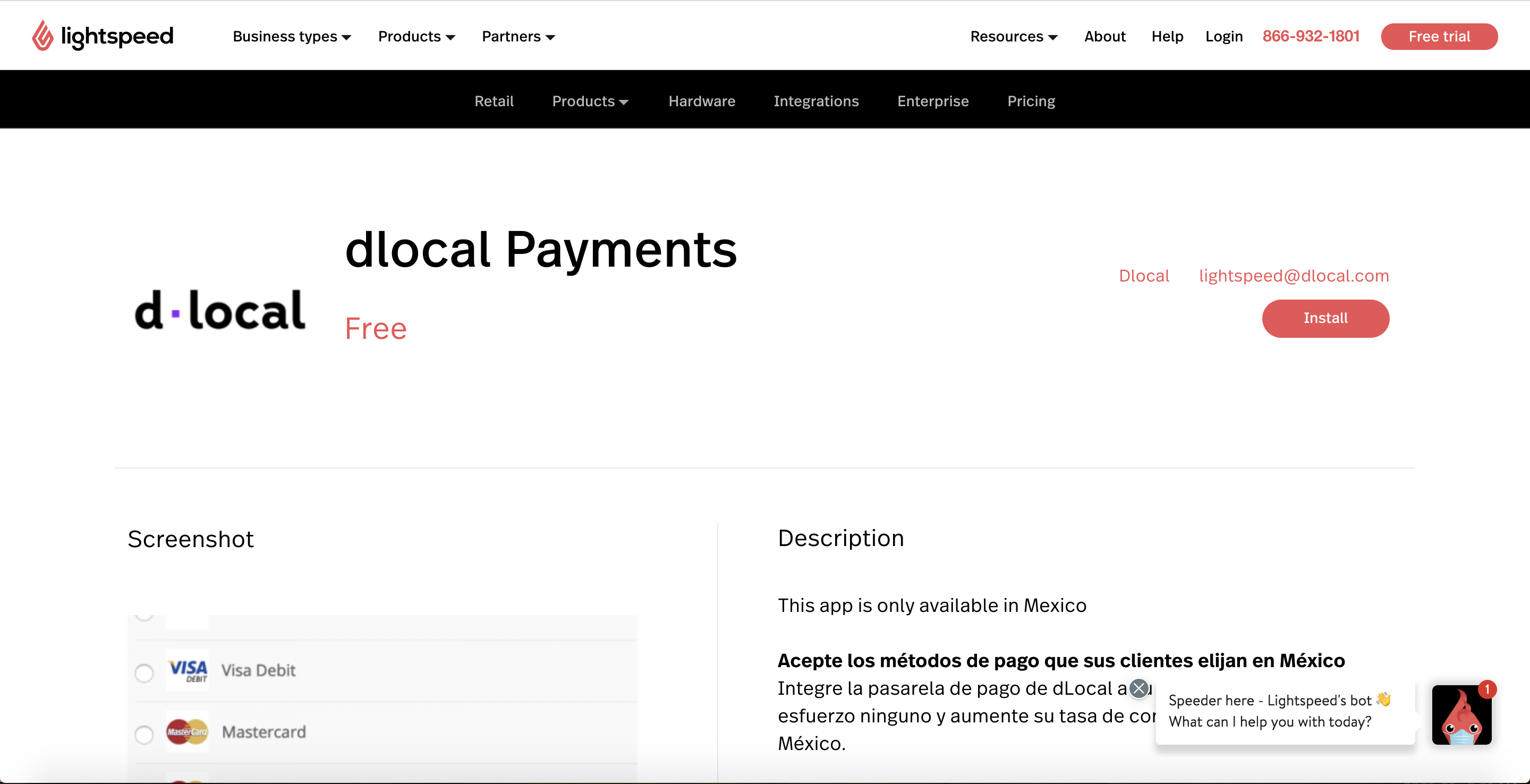Screen dimensions: 1530x784
Task: Dismiss the Speeder chat popup
Action: click(x=1138, y=688)
